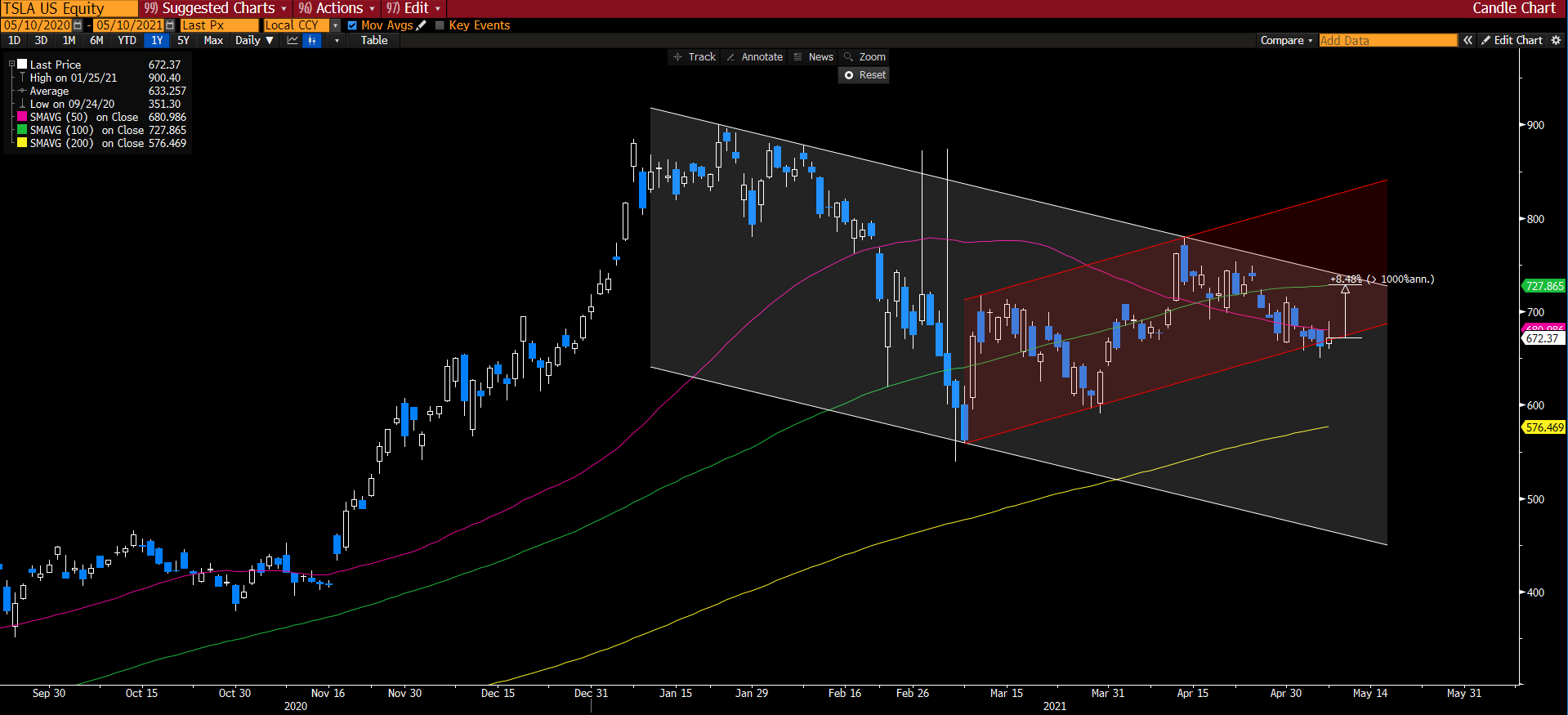This screenshot has height=715, width=1568.
Task: Select the Annotate tool
Action: point(754,57)
